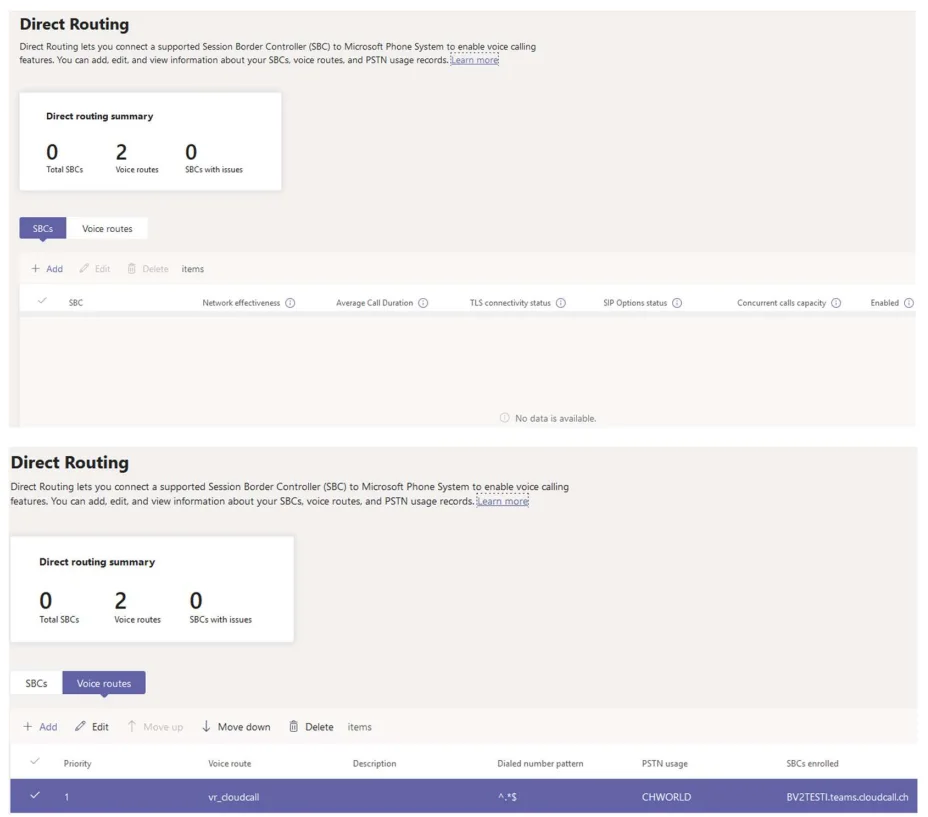Click the Concurrent calls capacity info icon

click(836, 303)
